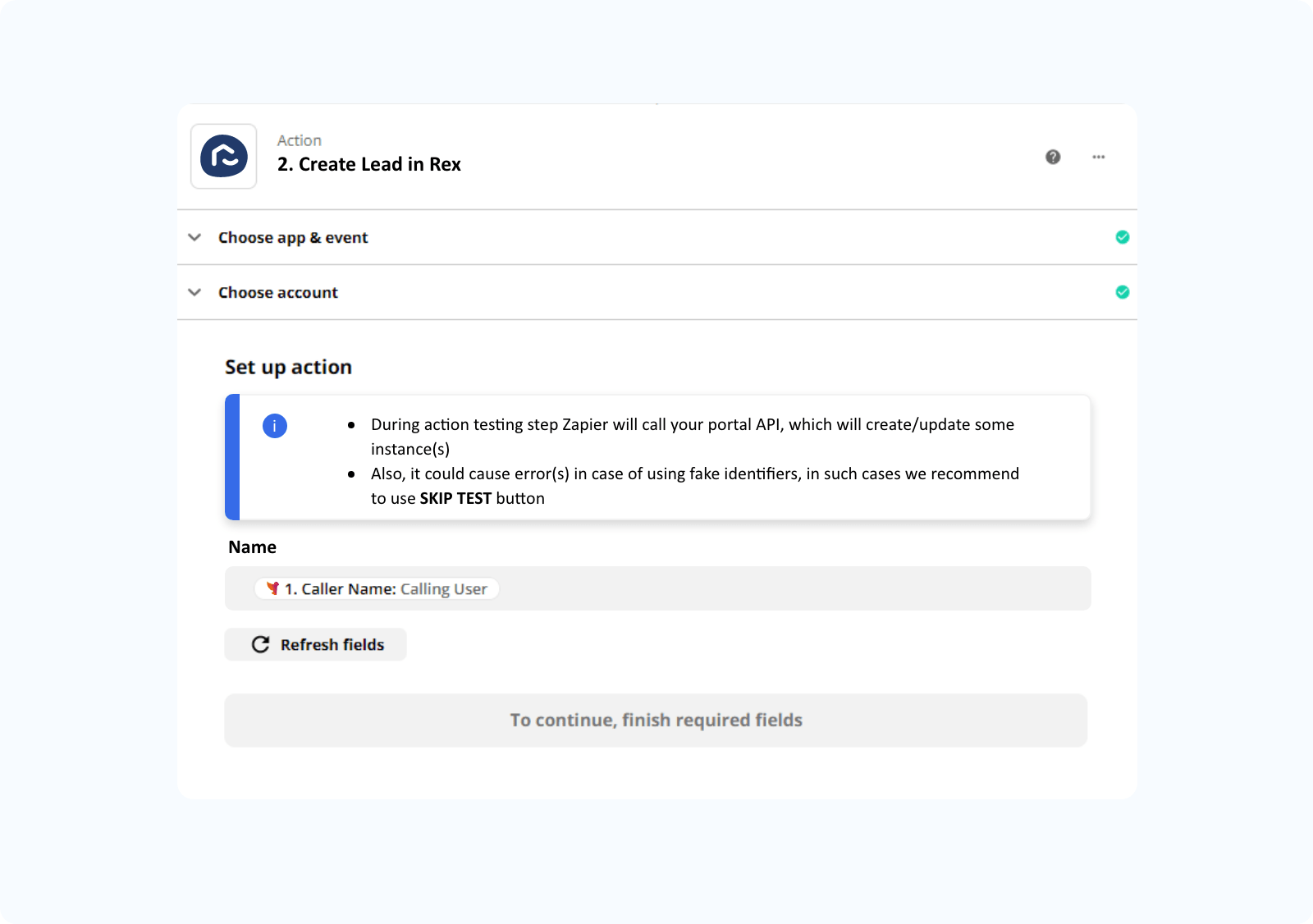Open the help question mark icon
Viewport: 1313px width, 924px height.
(1052, 157)
